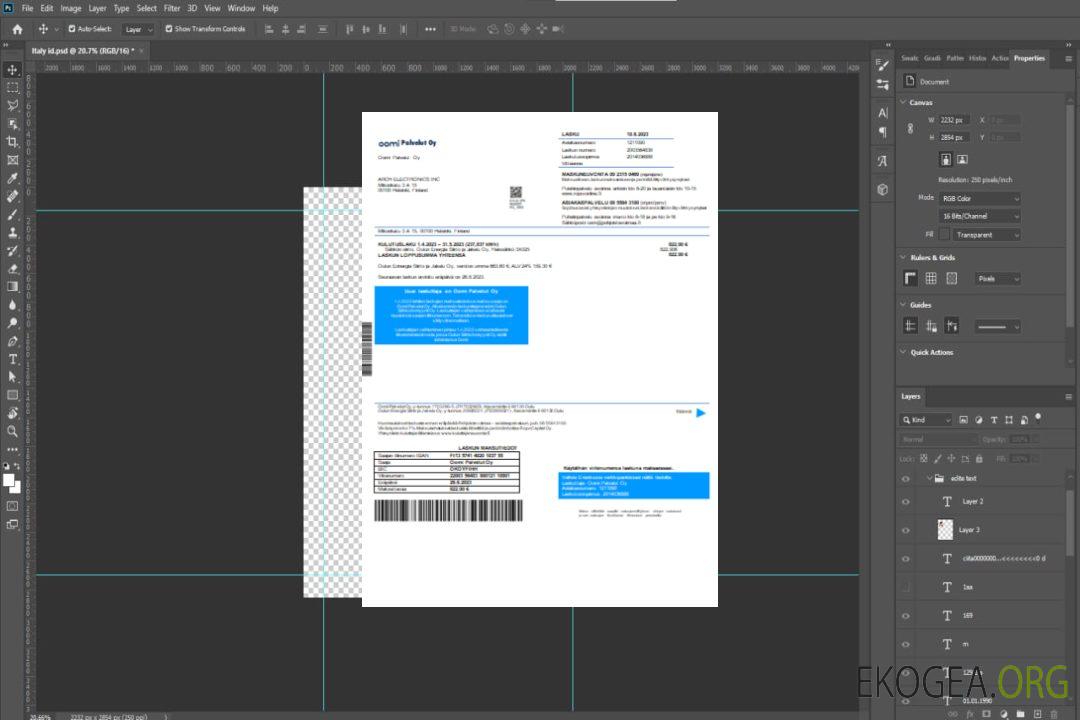Image resolution: width=1080 pixels, height=720 pixels.
Task: Click the Home icon in options bar
Action: pos(17,29)
